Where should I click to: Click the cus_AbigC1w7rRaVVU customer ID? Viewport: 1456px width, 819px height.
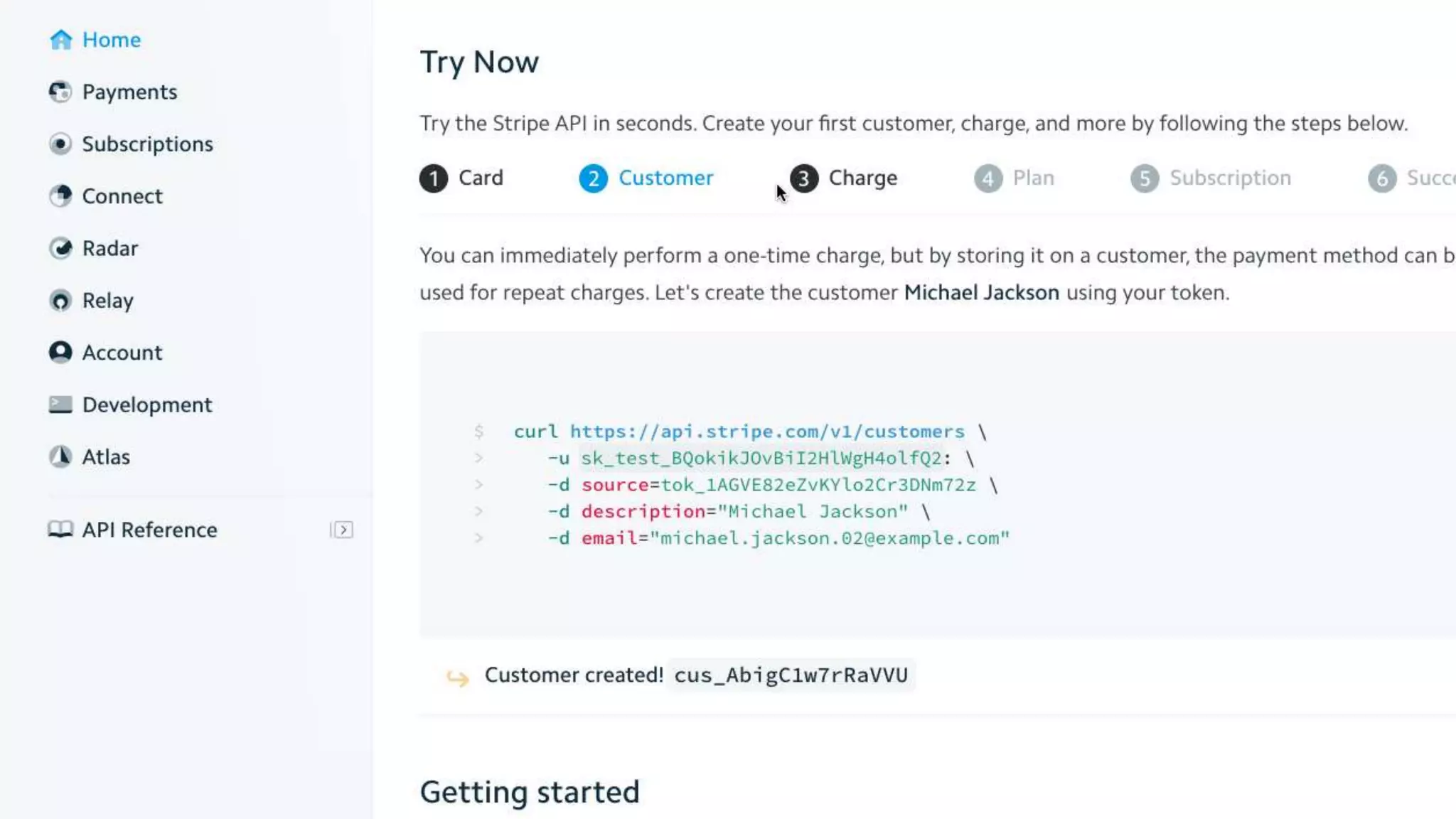[x=791, y=675]
